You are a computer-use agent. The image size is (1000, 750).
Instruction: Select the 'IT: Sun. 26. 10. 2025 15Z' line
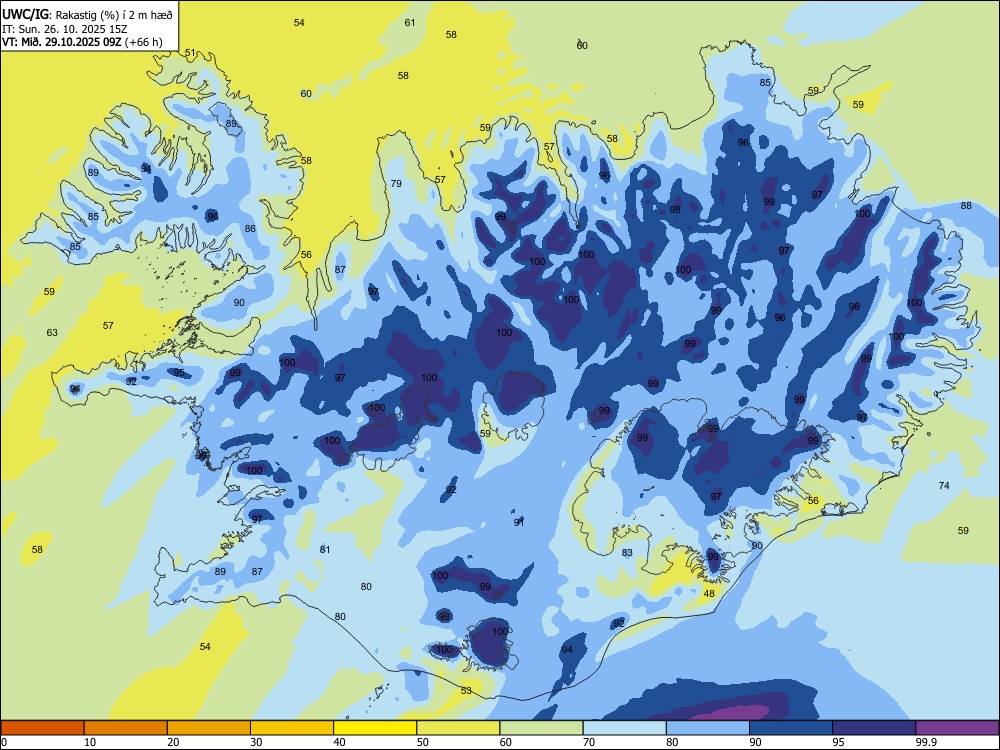coord(65,29)
